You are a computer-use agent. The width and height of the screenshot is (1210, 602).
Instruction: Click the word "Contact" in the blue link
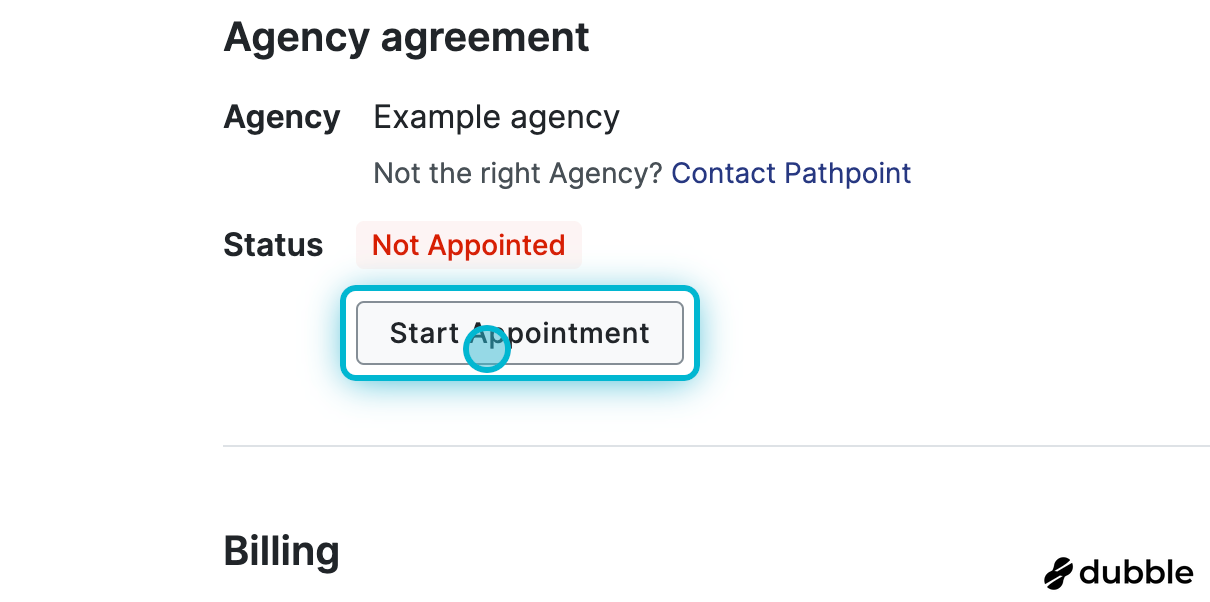point(723,173)
